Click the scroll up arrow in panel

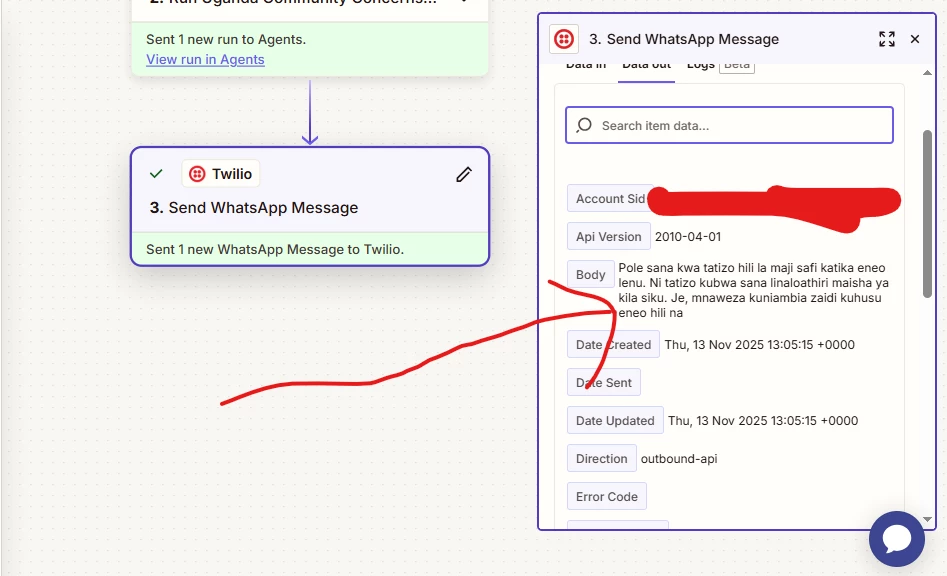coord(928,73)
